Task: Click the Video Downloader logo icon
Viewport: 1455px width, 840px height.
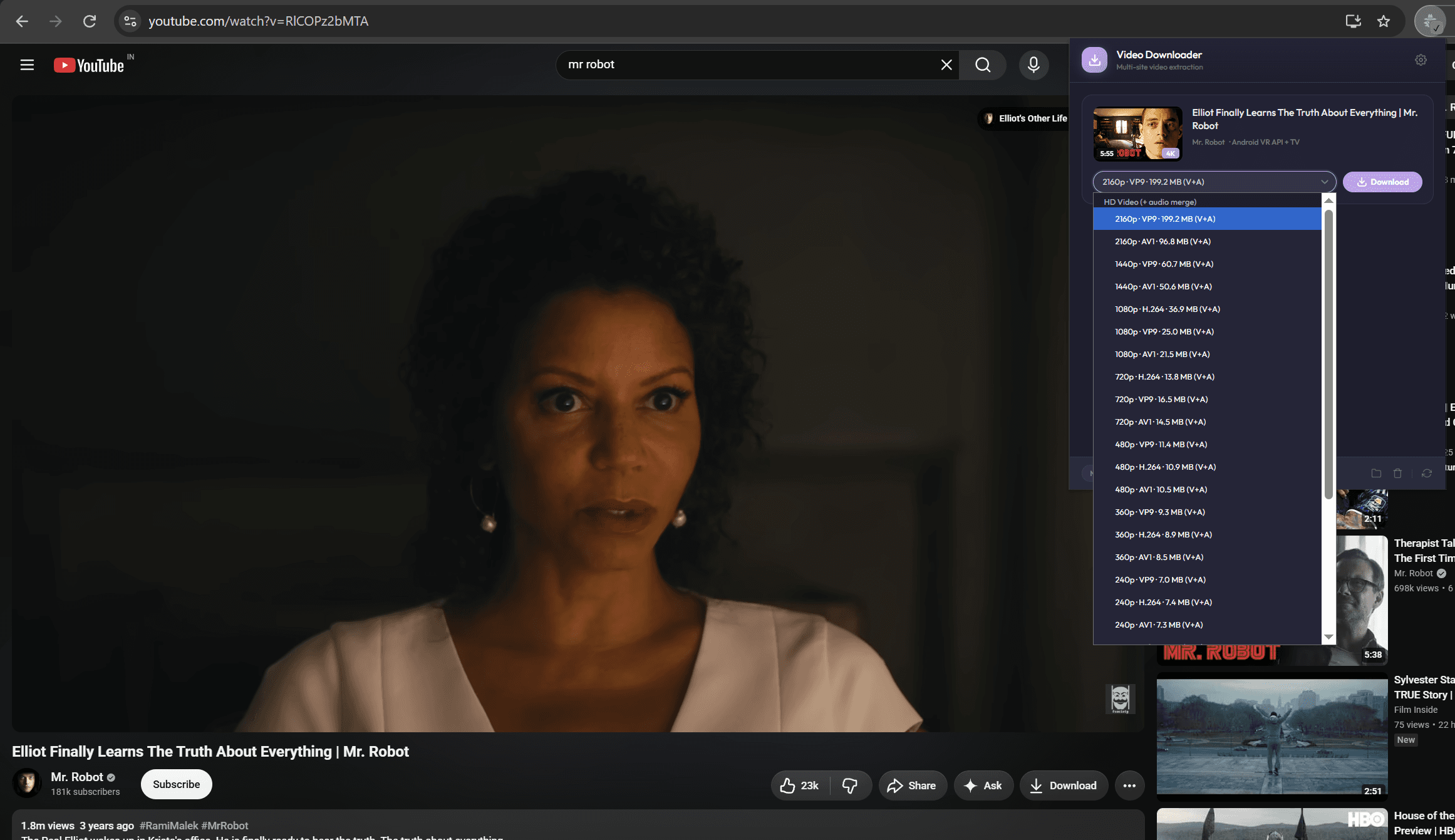Action: [1094, 60]
